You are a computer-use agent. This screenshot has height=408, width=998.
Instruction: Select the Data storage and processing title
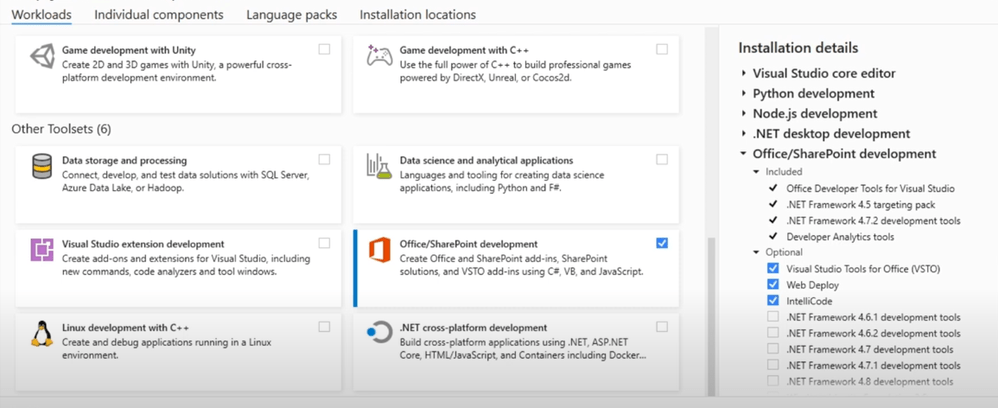coord(125,160)
